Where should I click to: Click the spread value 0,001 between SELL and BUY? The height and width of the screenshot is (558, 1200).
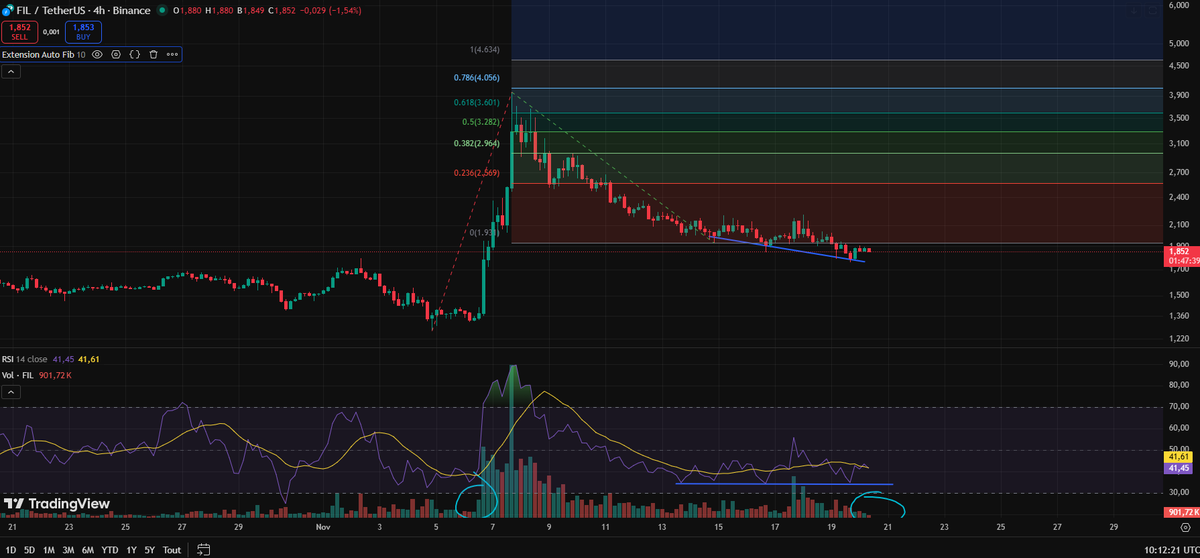tap(51, 32)
